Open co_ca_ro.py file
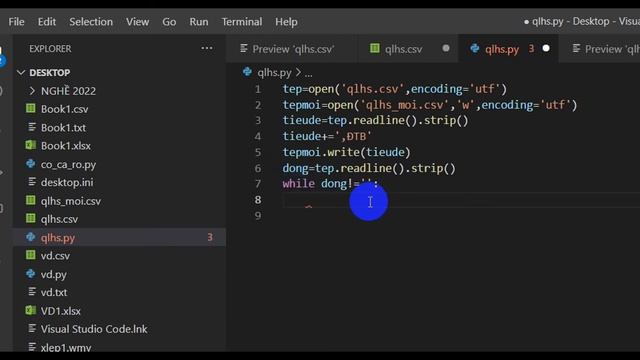640x360 pixels. point(68,164)
